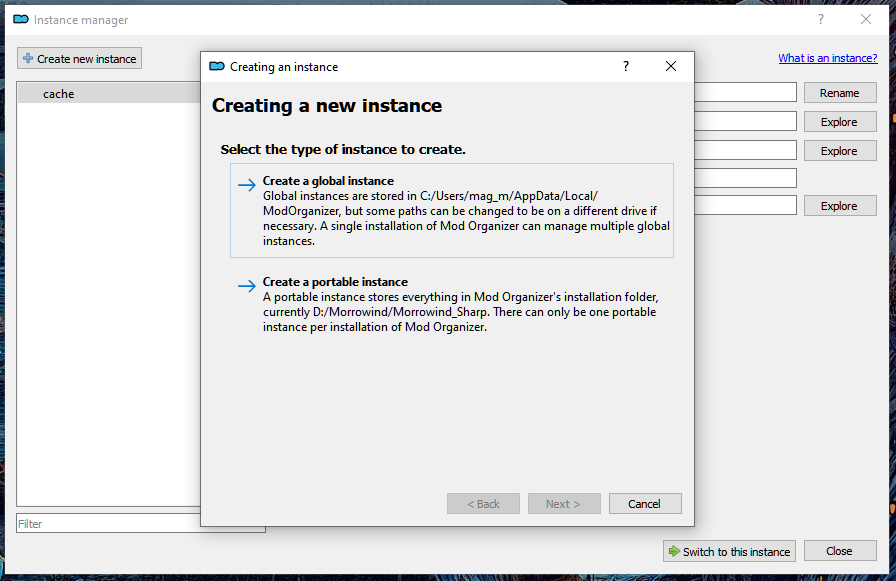Open help via the dialog's question mark button

click(626, 67)
